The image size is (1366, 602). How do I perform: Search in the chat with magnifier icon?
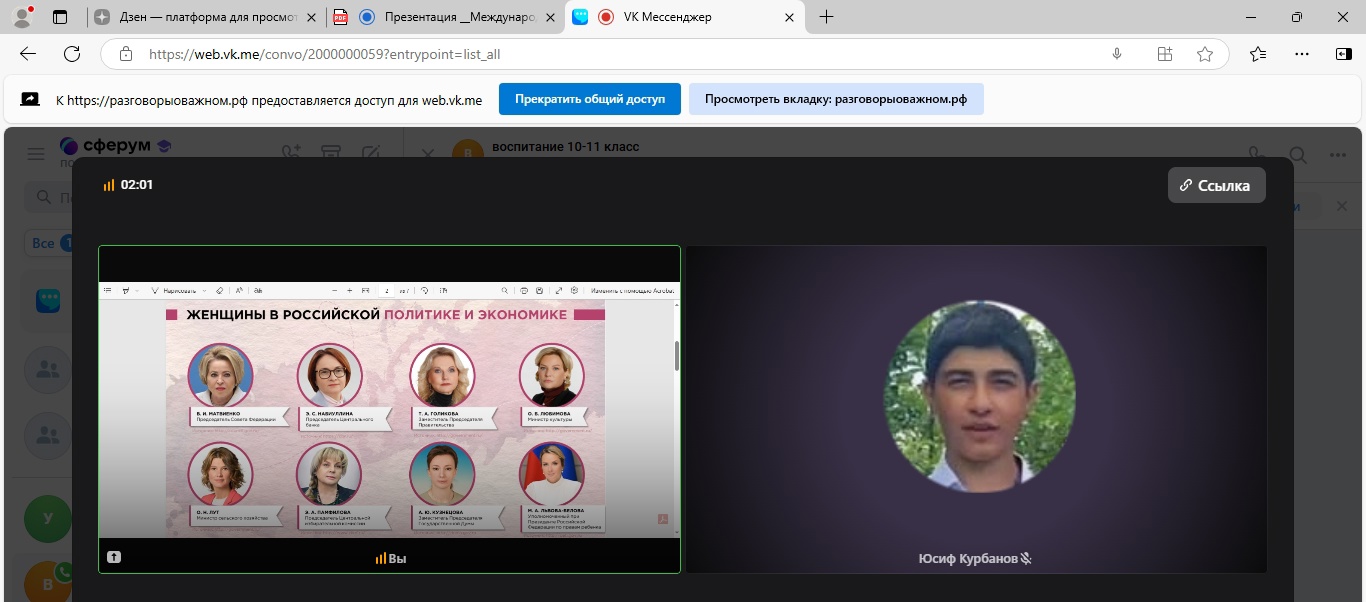pyautogui.click(x=1297, y=155)
